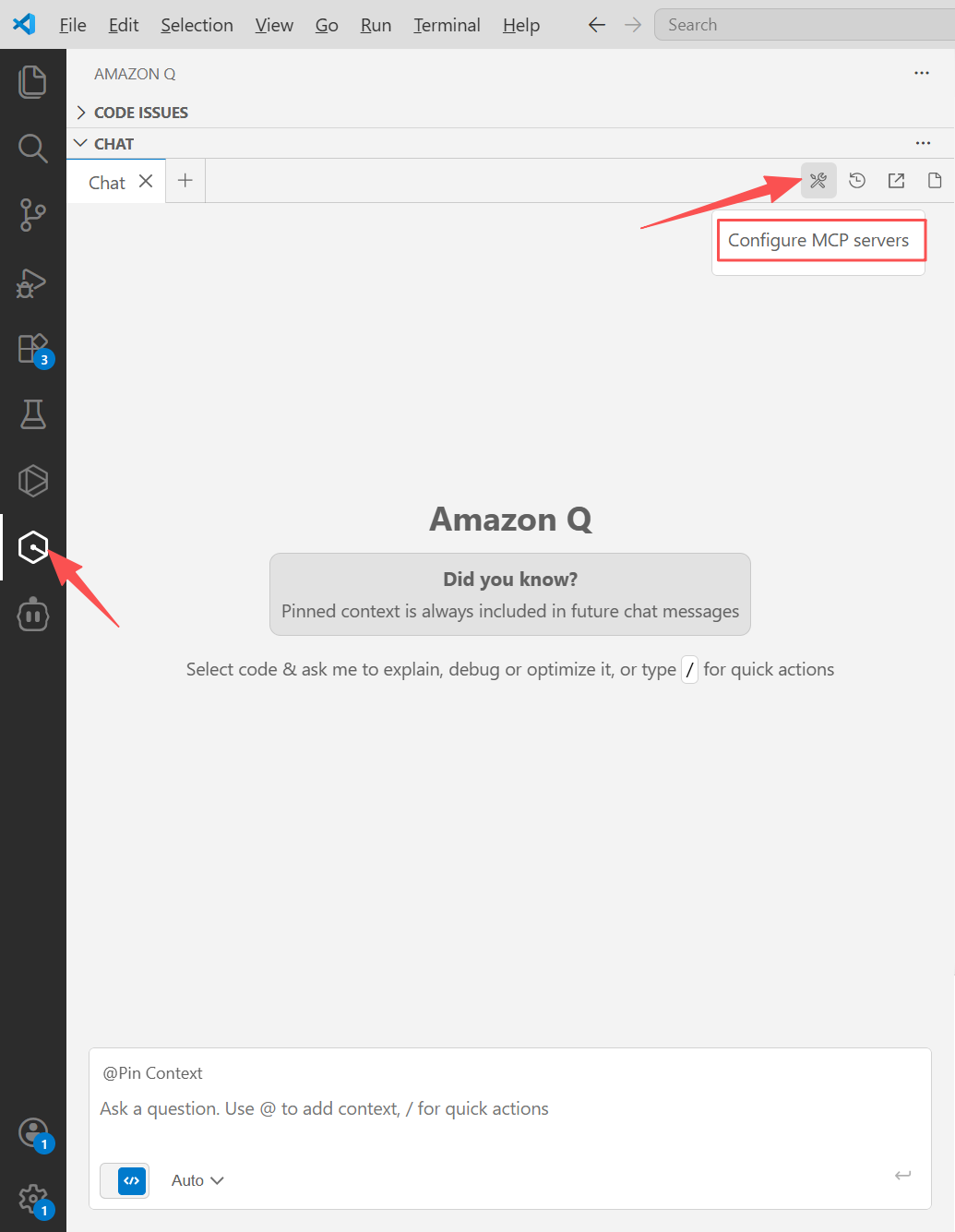The image size is (955, 1232).
Task: Close the Chat tab
Action: 146,181
